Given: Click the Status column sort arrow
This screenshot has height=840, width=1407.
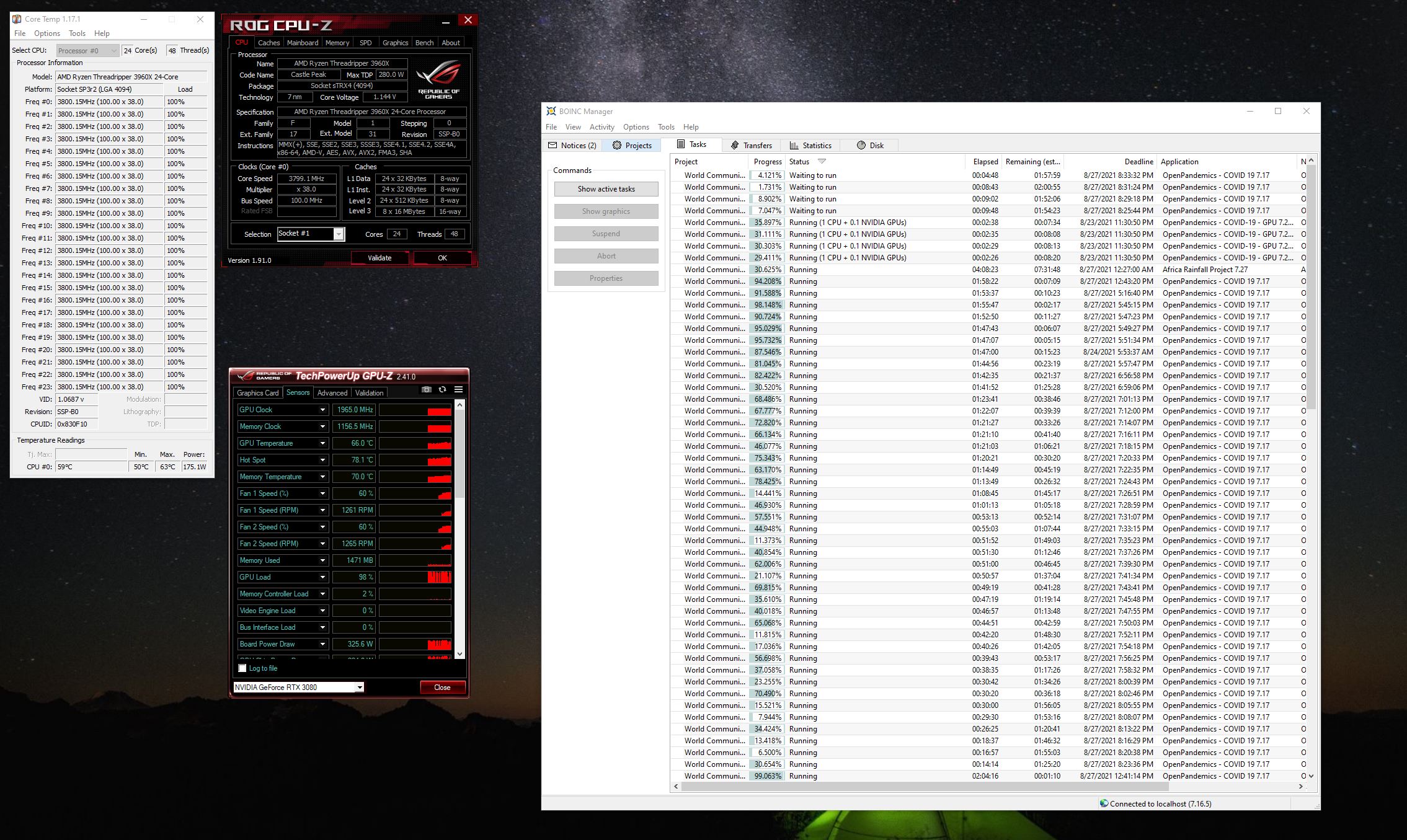Looking at the screenshot, I should 822,161.
